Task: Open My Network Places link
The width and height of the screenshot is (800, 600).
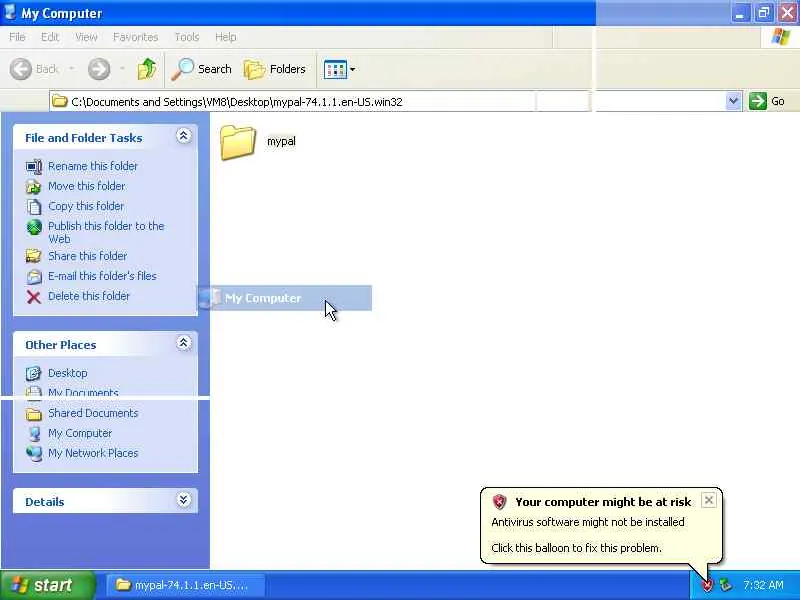Action: pos(93,453)
